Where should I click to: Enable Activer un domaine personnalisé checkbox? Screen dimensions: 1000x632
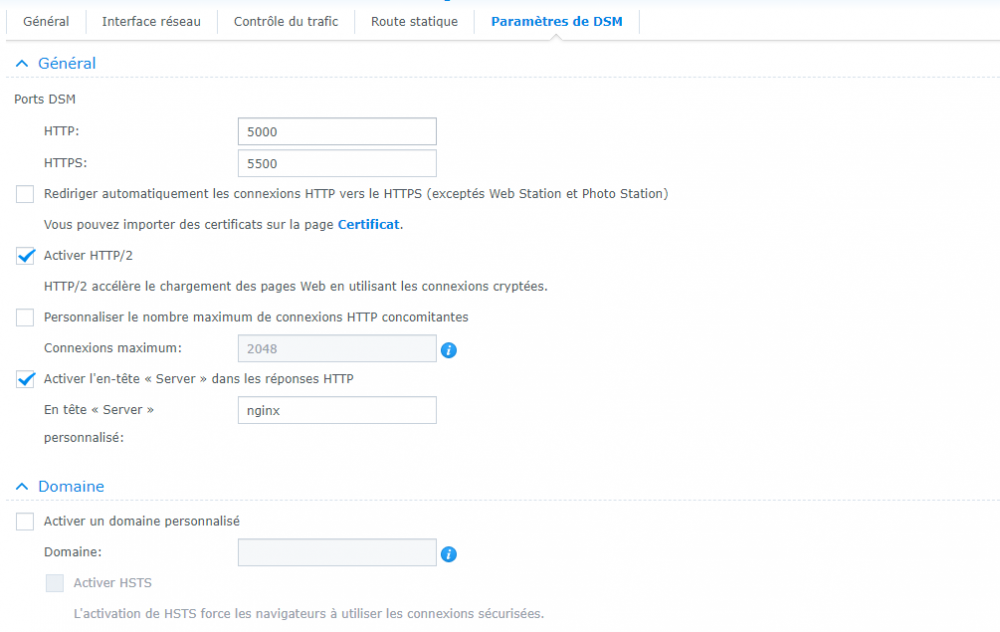25,522
